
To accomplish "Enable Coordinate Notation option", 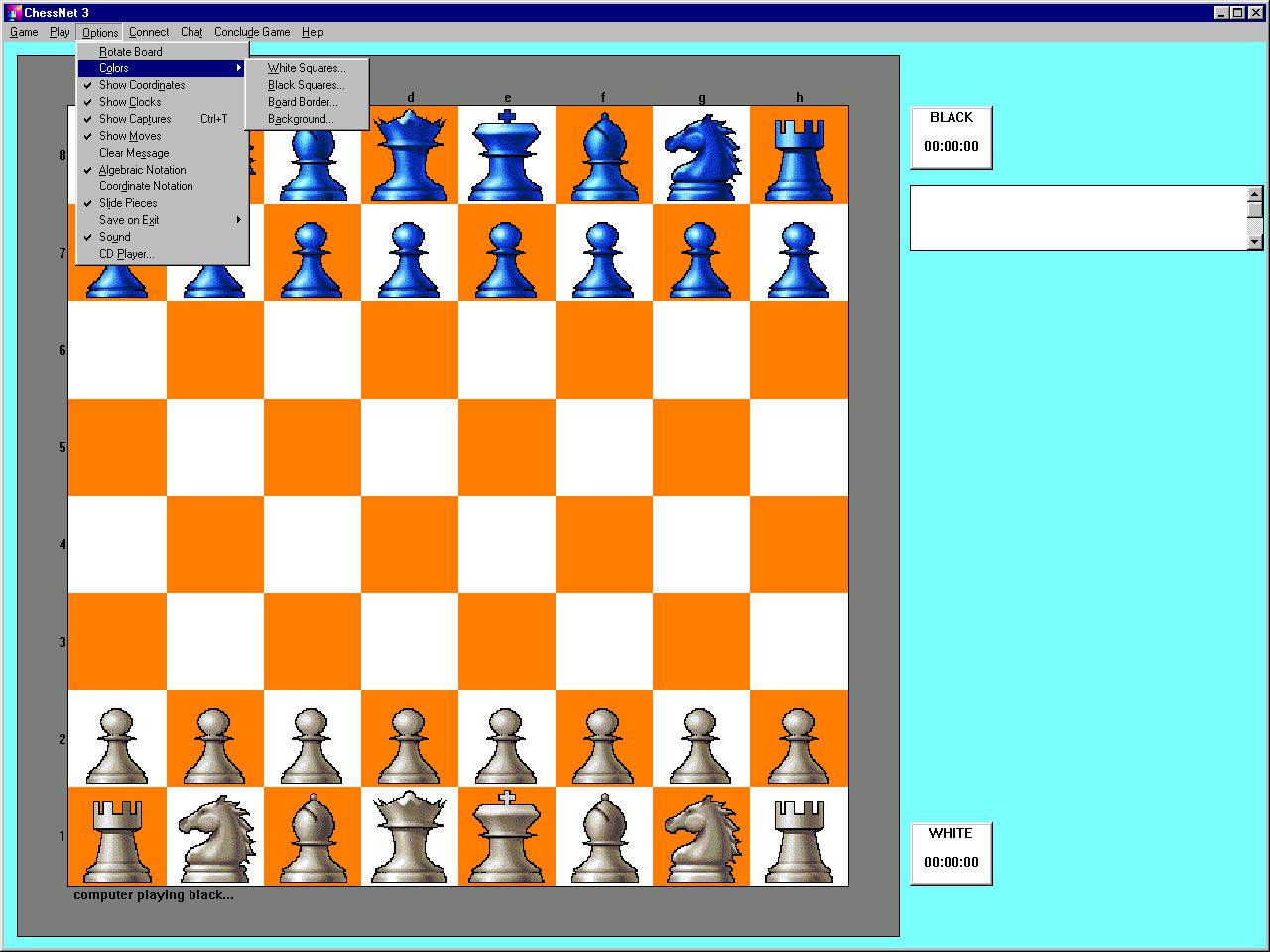I will tap(163, 186).
